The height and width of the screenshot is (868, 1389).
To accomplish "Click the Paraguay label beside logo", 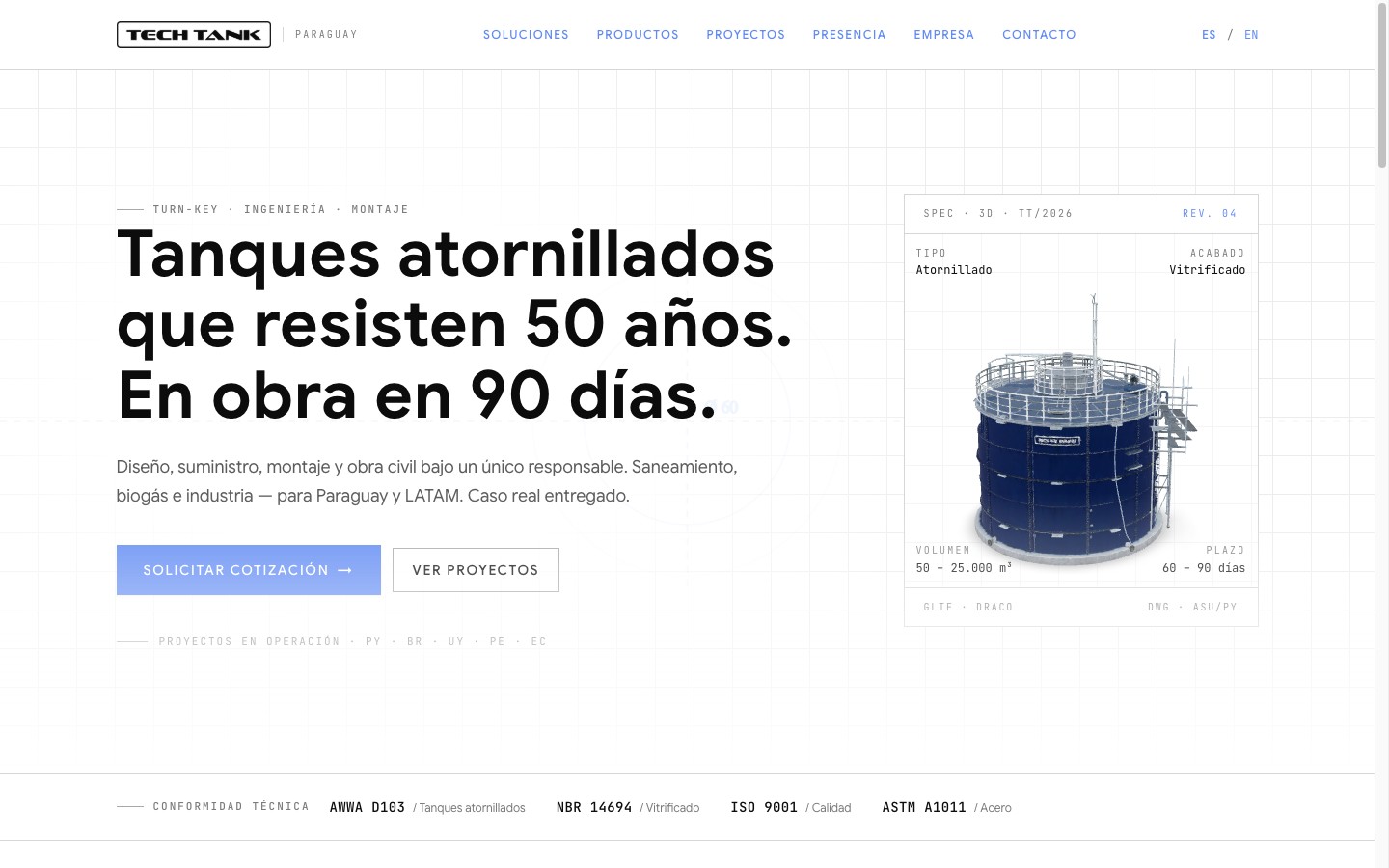I will (x=326, y=35).
